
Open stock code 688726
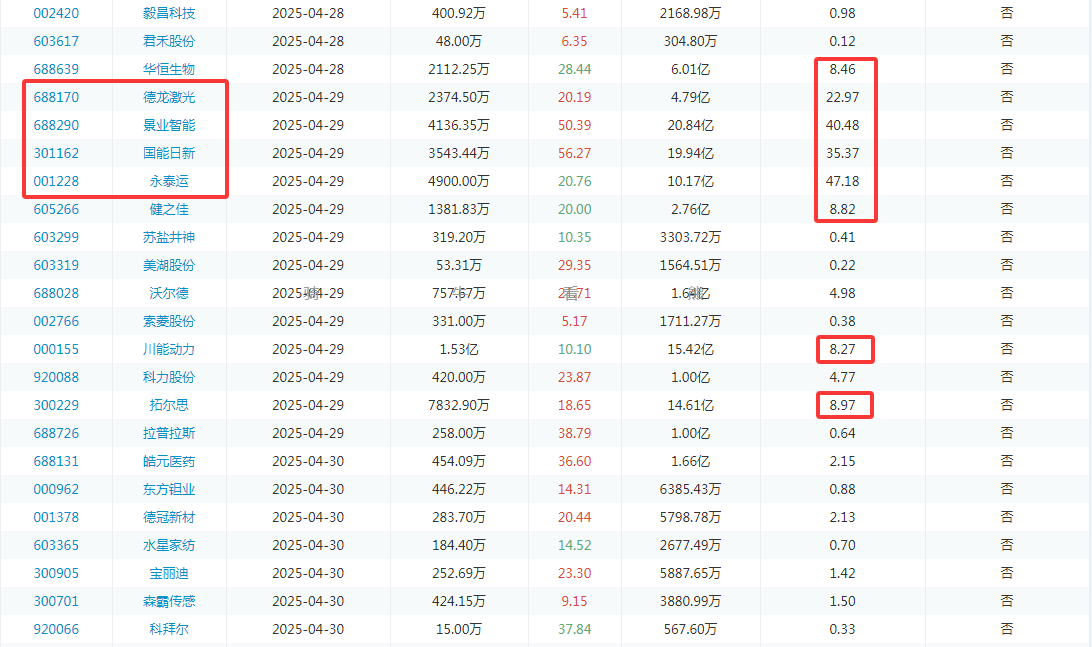tap(56, 433)
